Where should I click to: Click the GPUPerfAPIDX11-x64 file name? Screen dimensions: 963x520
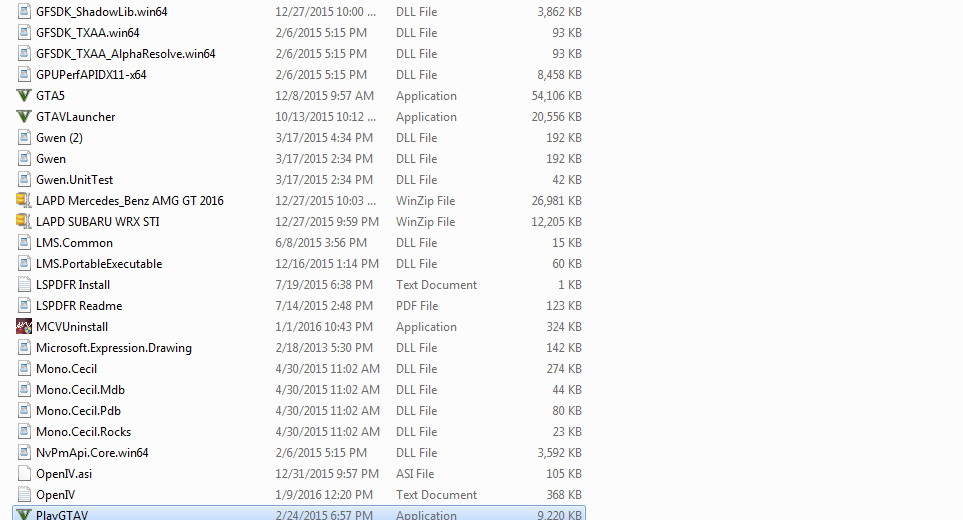click(91, 75)
